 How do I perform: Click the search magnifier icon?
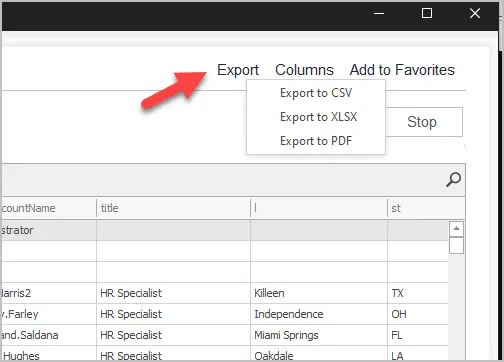[453, 180]
